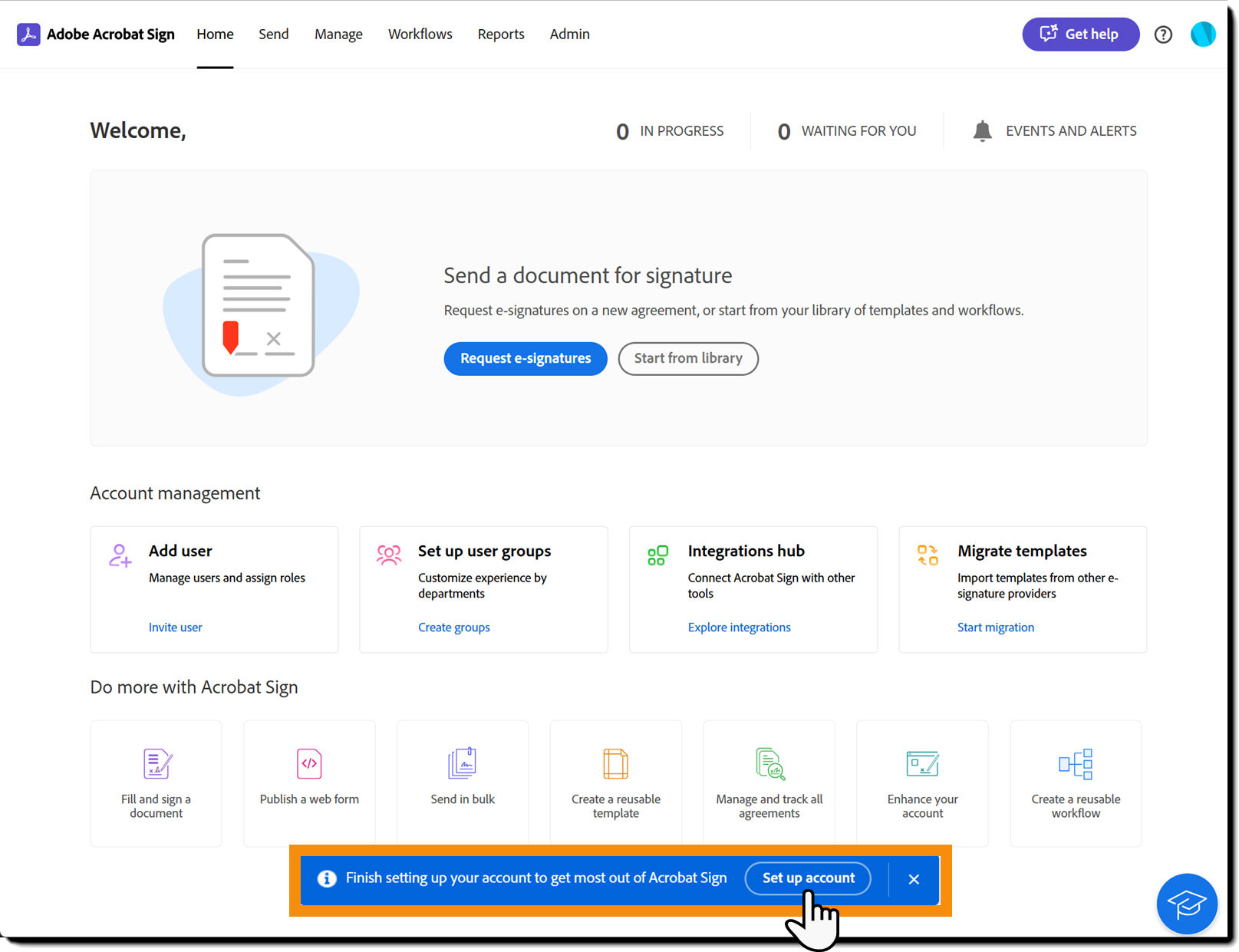Click the Integrations hub title

[x=746, y=551]
